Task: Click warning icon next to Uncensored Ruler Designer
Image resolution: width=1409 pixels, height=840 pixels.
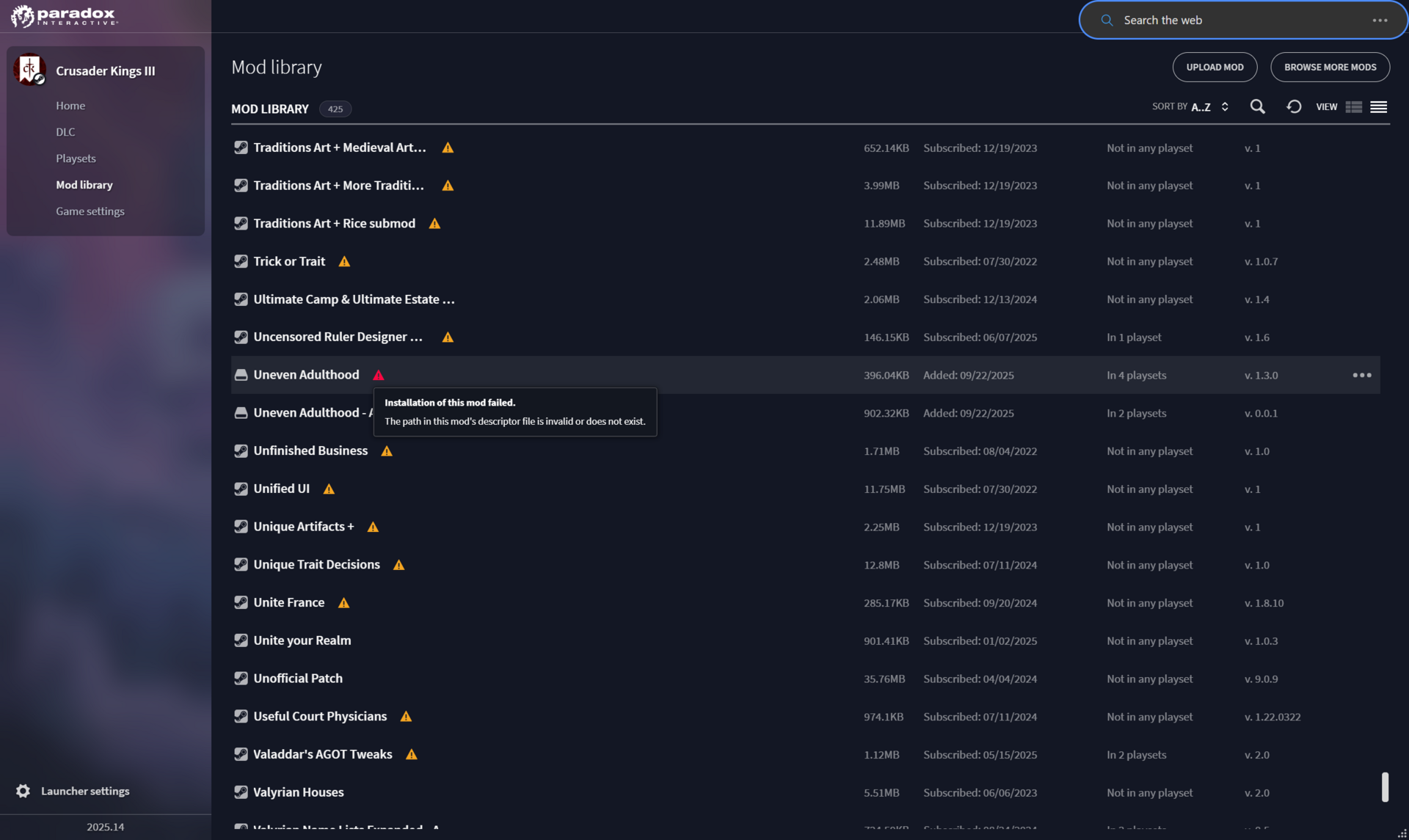Action: 448,337
